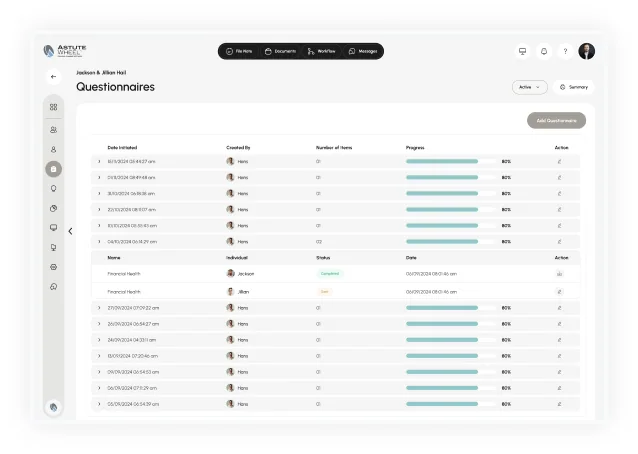The height and width of the screenshot is (454, 638).
Task: Open results chart icon for Jackson's Financial Health
Action: 559,274
